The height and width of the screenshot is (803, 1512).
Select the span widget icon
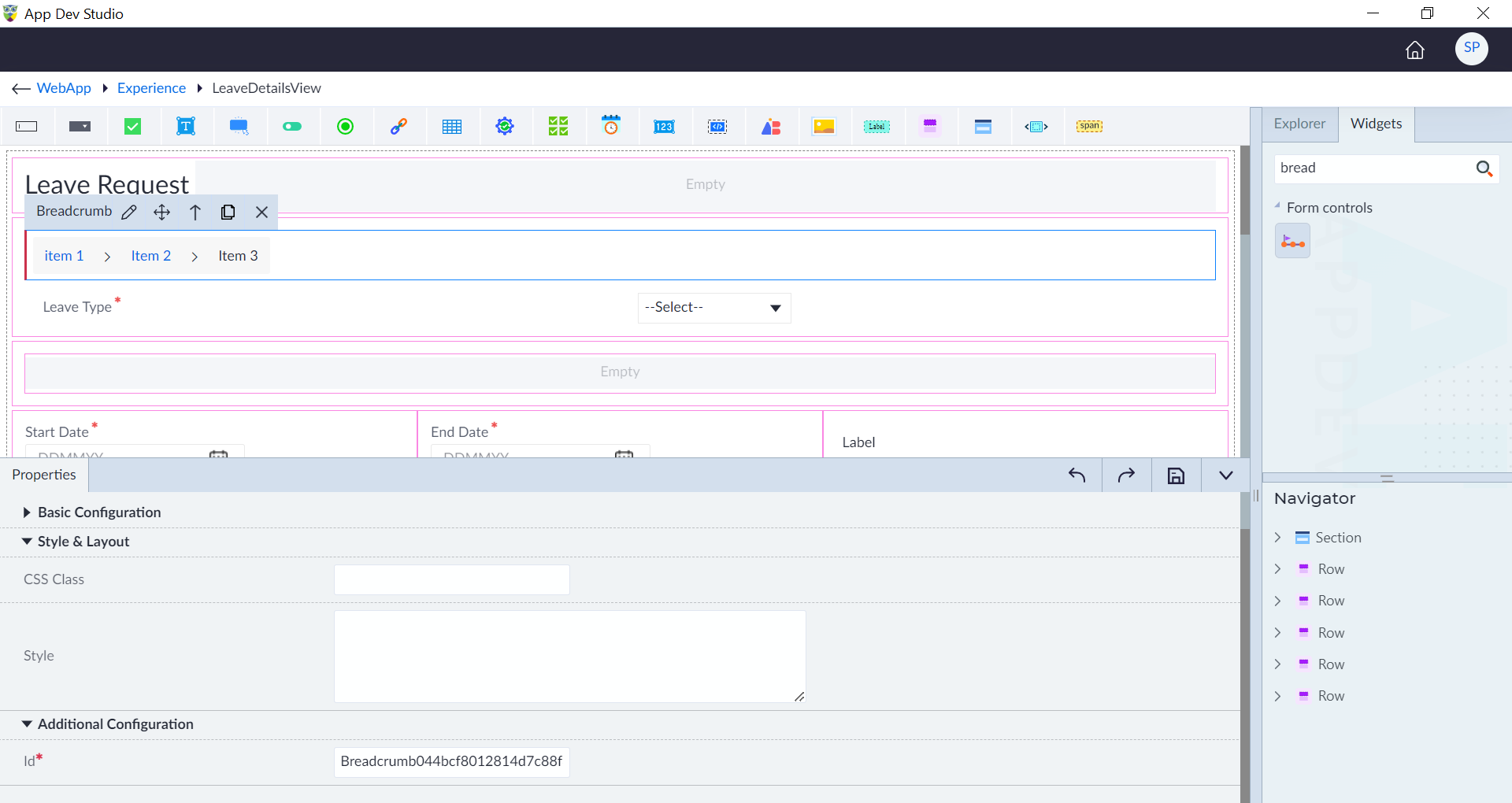pos(1089,126)
